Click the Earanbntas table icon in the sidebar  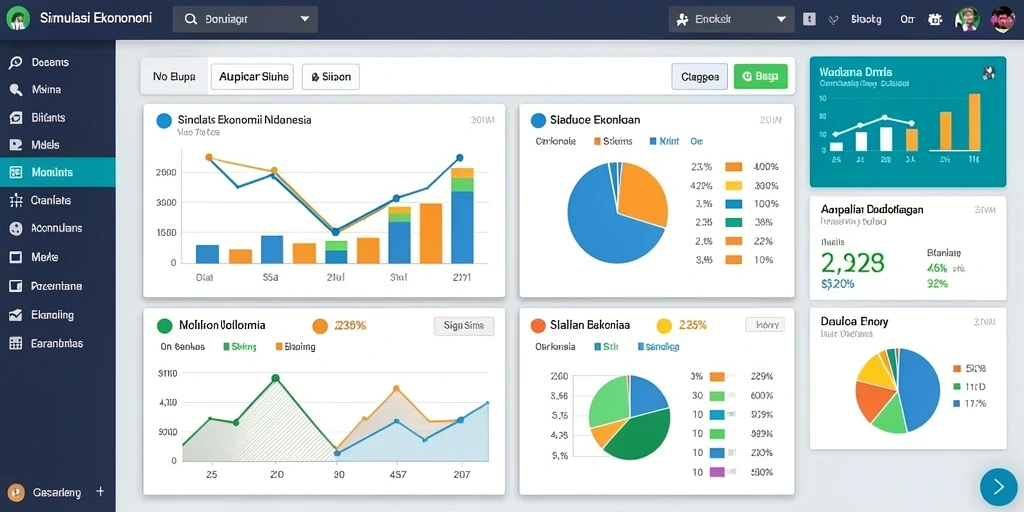point(16,343)
